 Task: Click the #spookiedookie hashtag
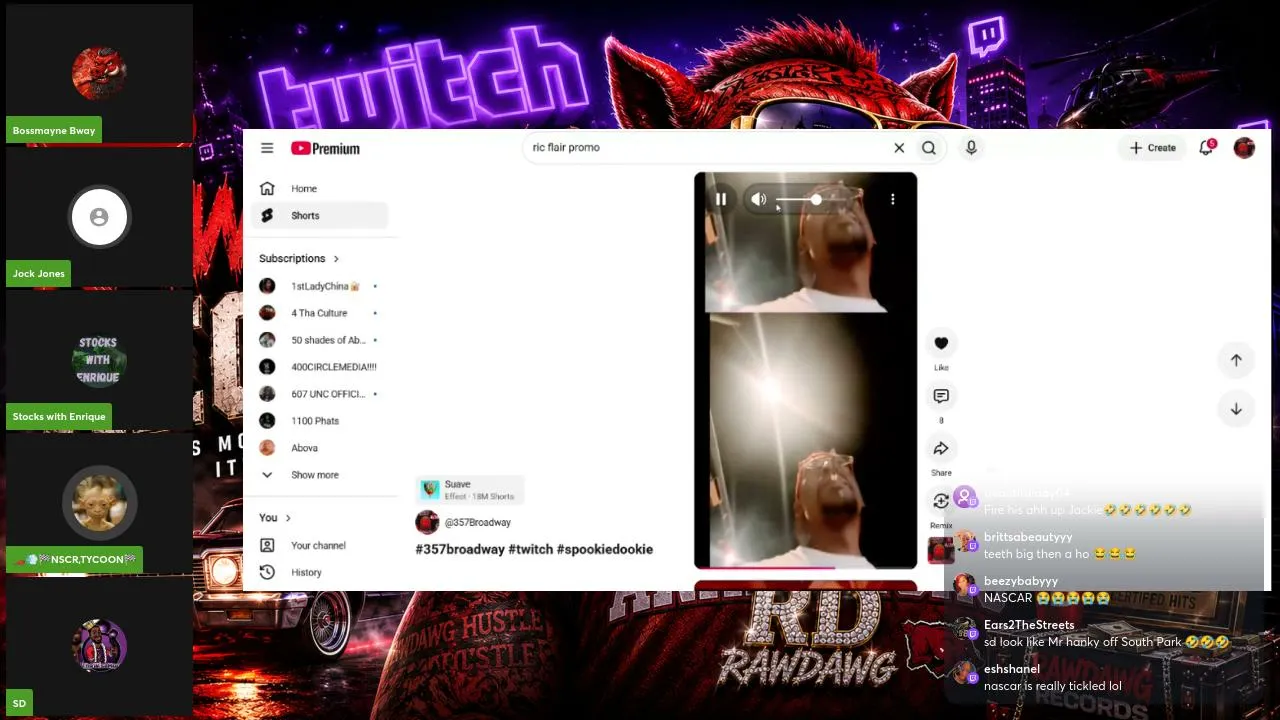tap(605, 549)
